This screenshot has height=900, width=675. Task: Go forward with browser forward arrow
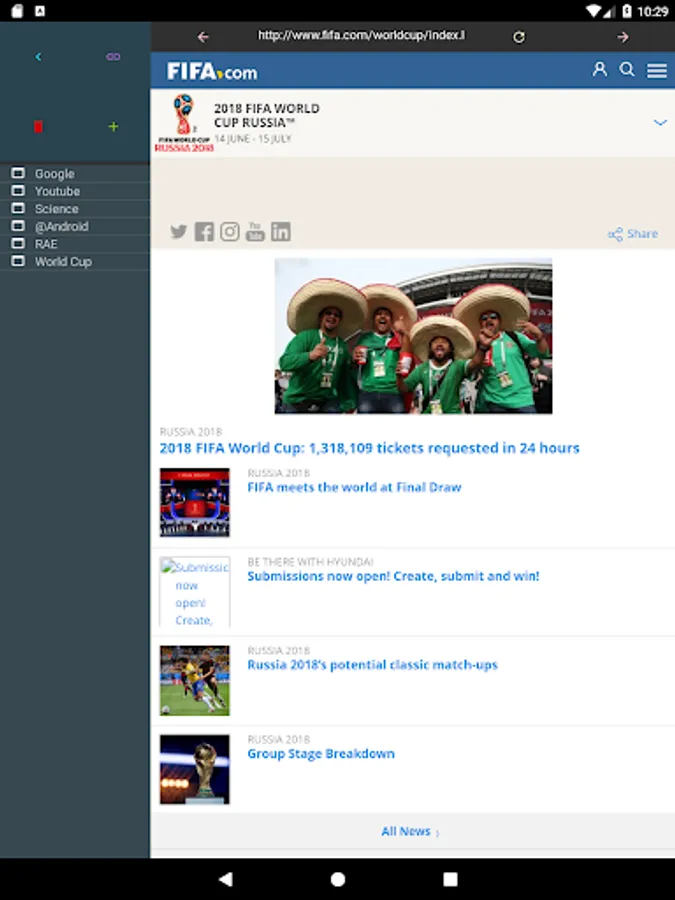[x=623, y=37]
